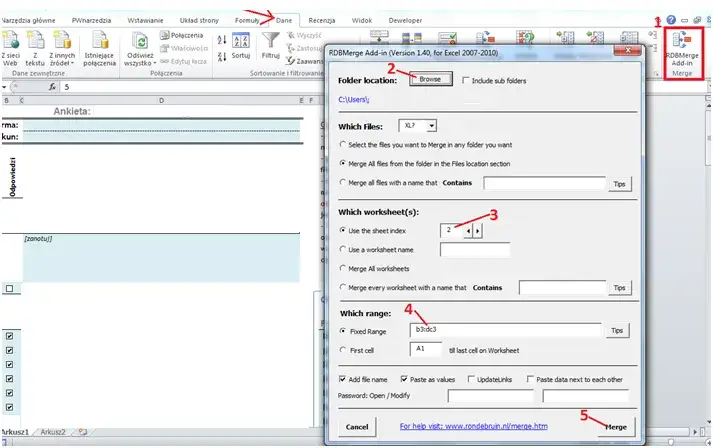Increase the sheet index with right arrow

point(479,231)
